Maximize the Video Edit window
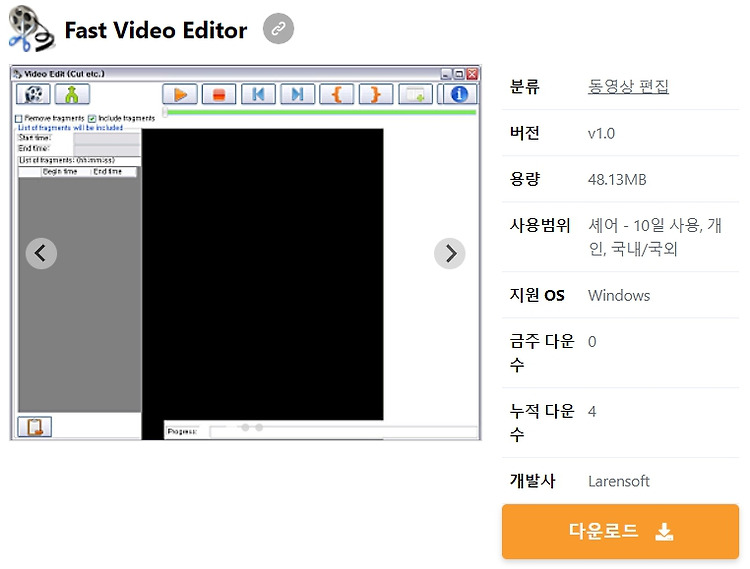Screen dimensions: 750x569 pos(459,74)
